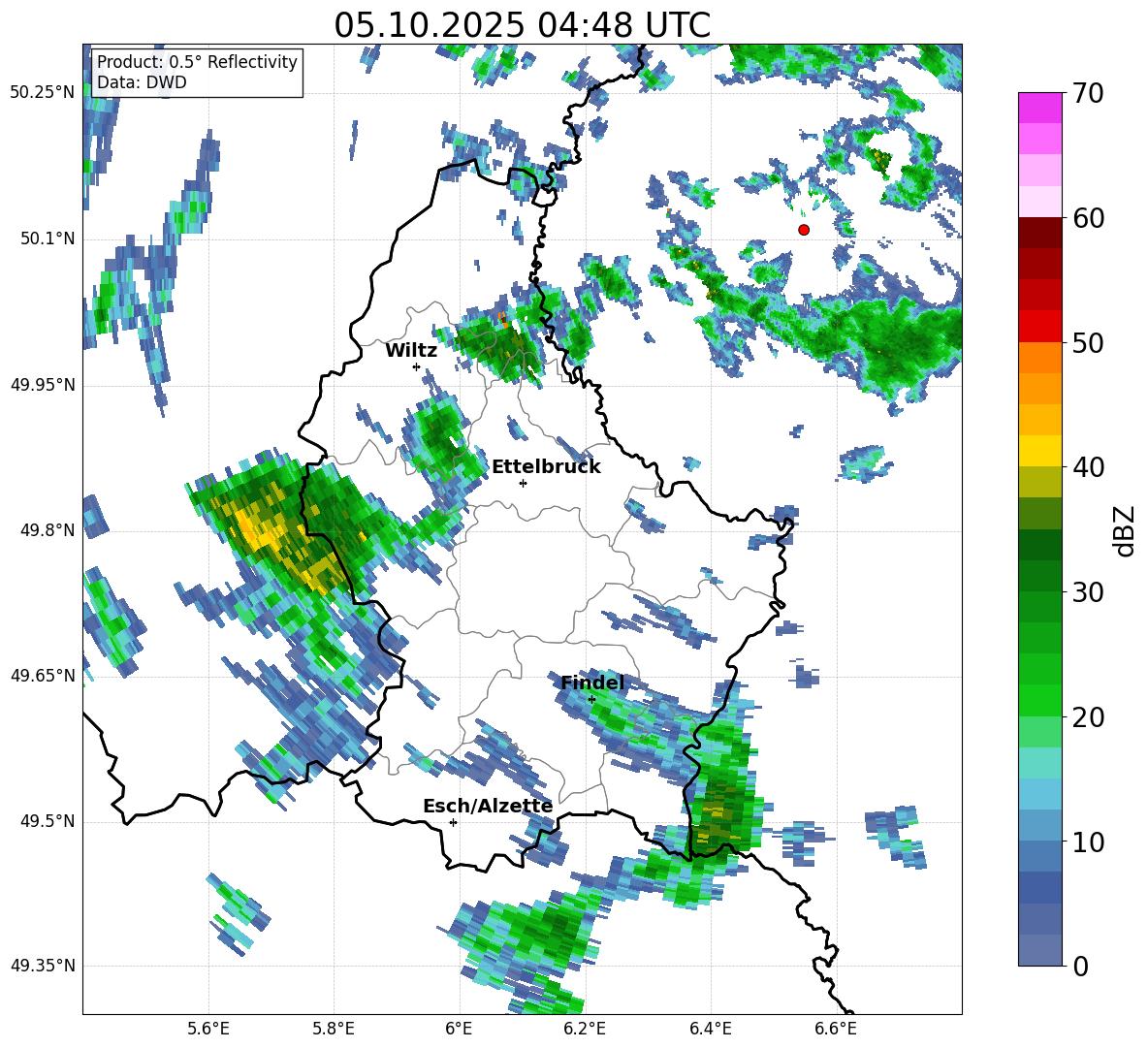Click the 0 tick label on colorbar
Viewport: 1148px width, 1048px height.
click(1080, 966)
